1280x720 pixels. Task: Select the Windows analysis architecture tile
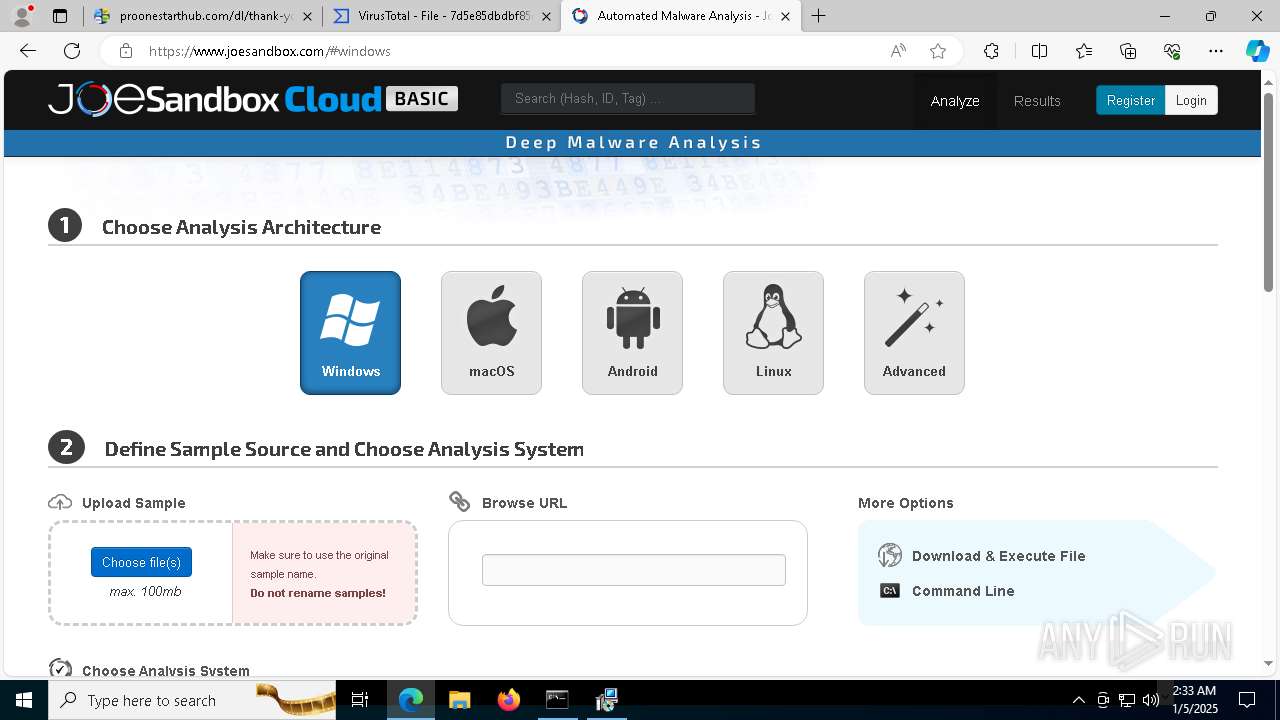(350, 333)
